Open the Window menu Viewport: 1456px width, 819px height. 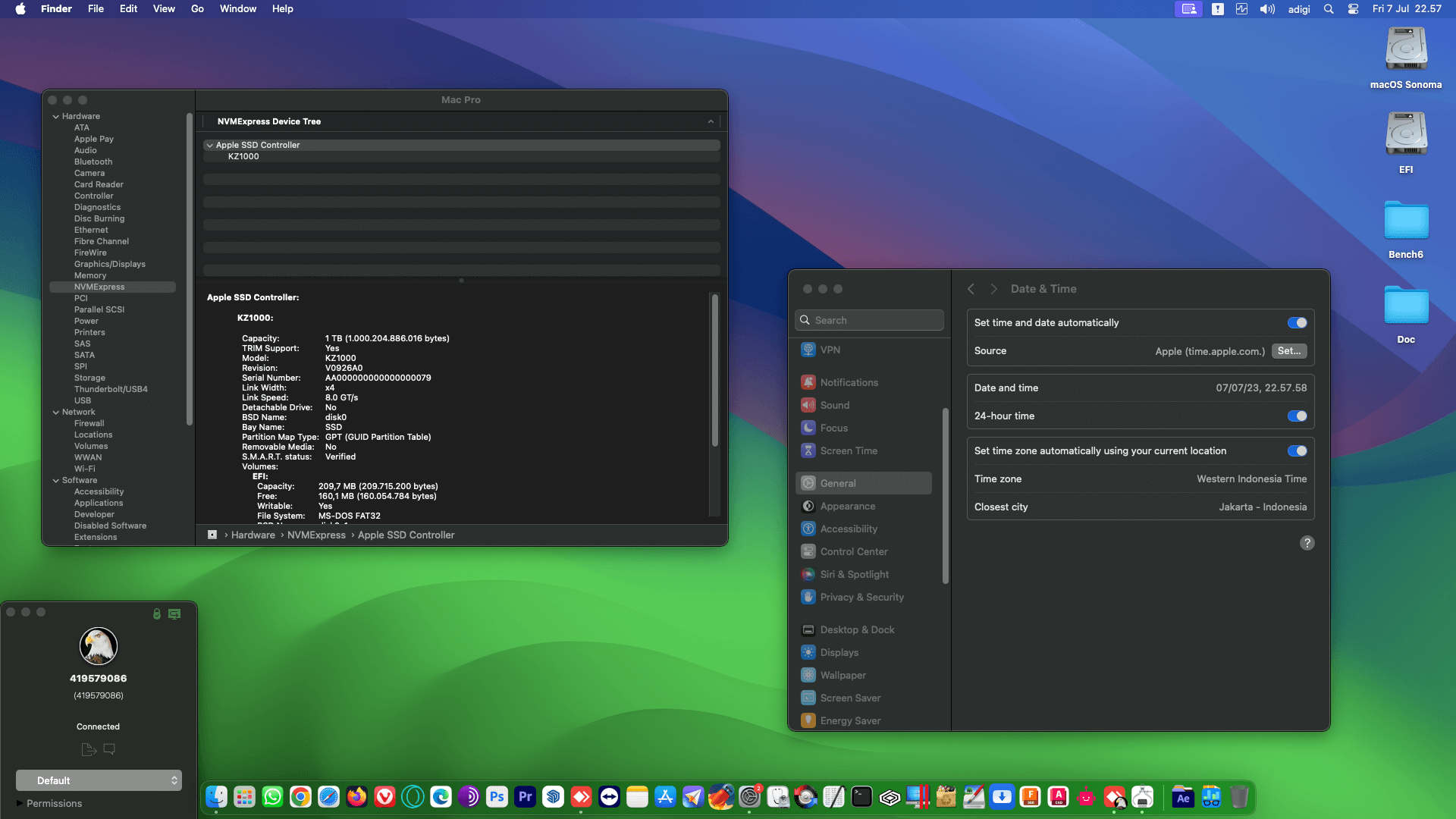(x=238, y=9)
